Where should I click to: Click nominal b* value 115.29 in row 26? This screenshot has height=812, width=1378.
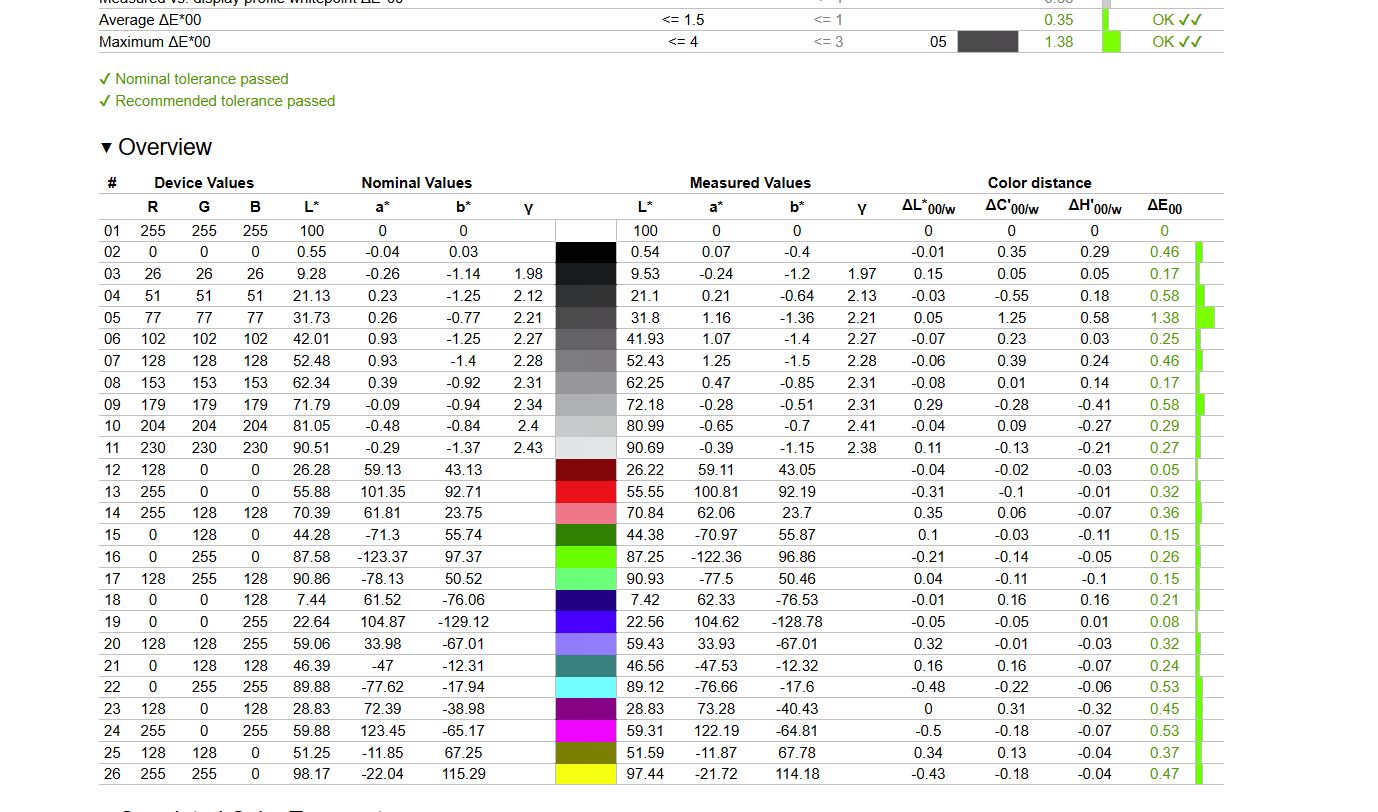(464, 774)
